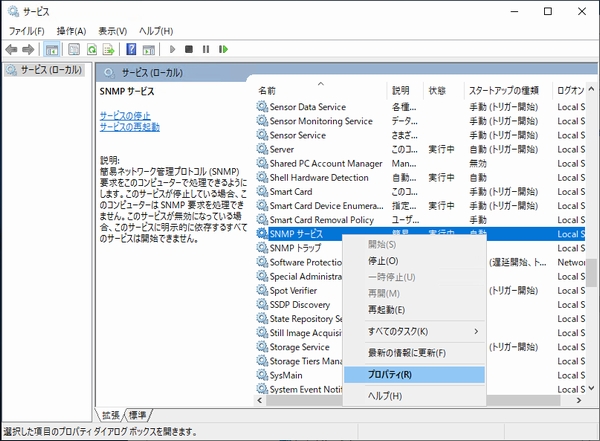Select the SNMP サービス highlighted row
Image resolution: width=600 pixels, height=441 pixels.
420,234
